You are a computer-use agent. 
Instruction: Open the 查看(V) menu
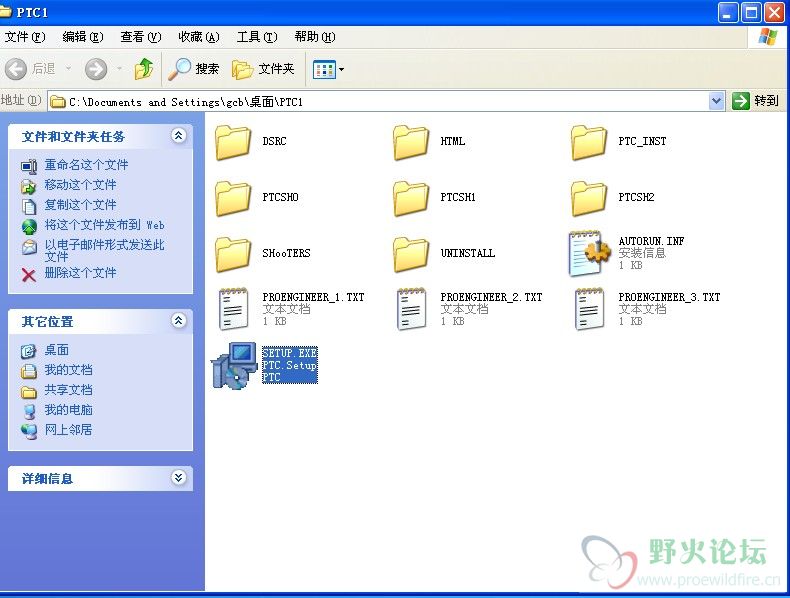coord(141,37)
